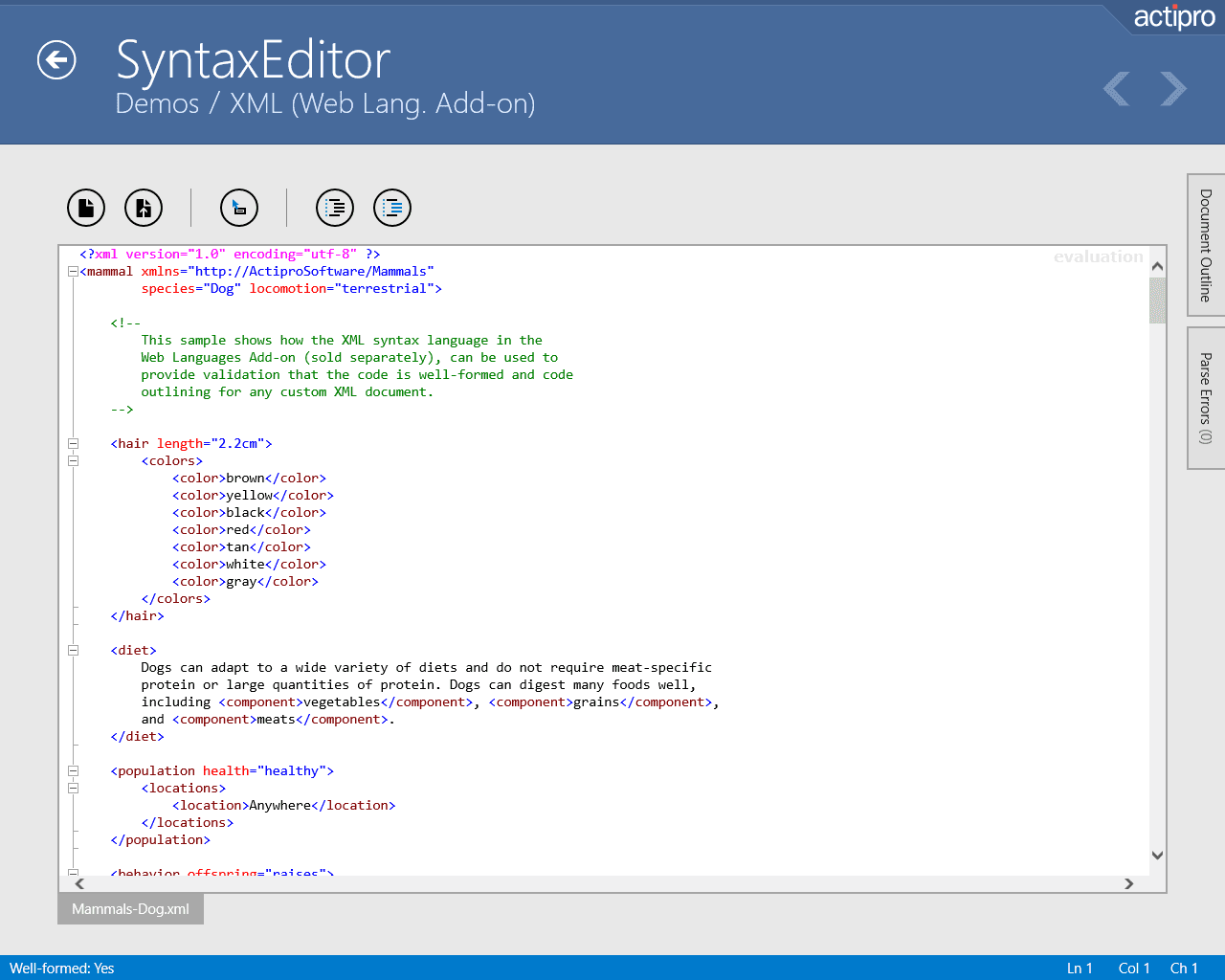Open a document file
The height and width of the screenshot is (980, 1225).
coord(144,208)
